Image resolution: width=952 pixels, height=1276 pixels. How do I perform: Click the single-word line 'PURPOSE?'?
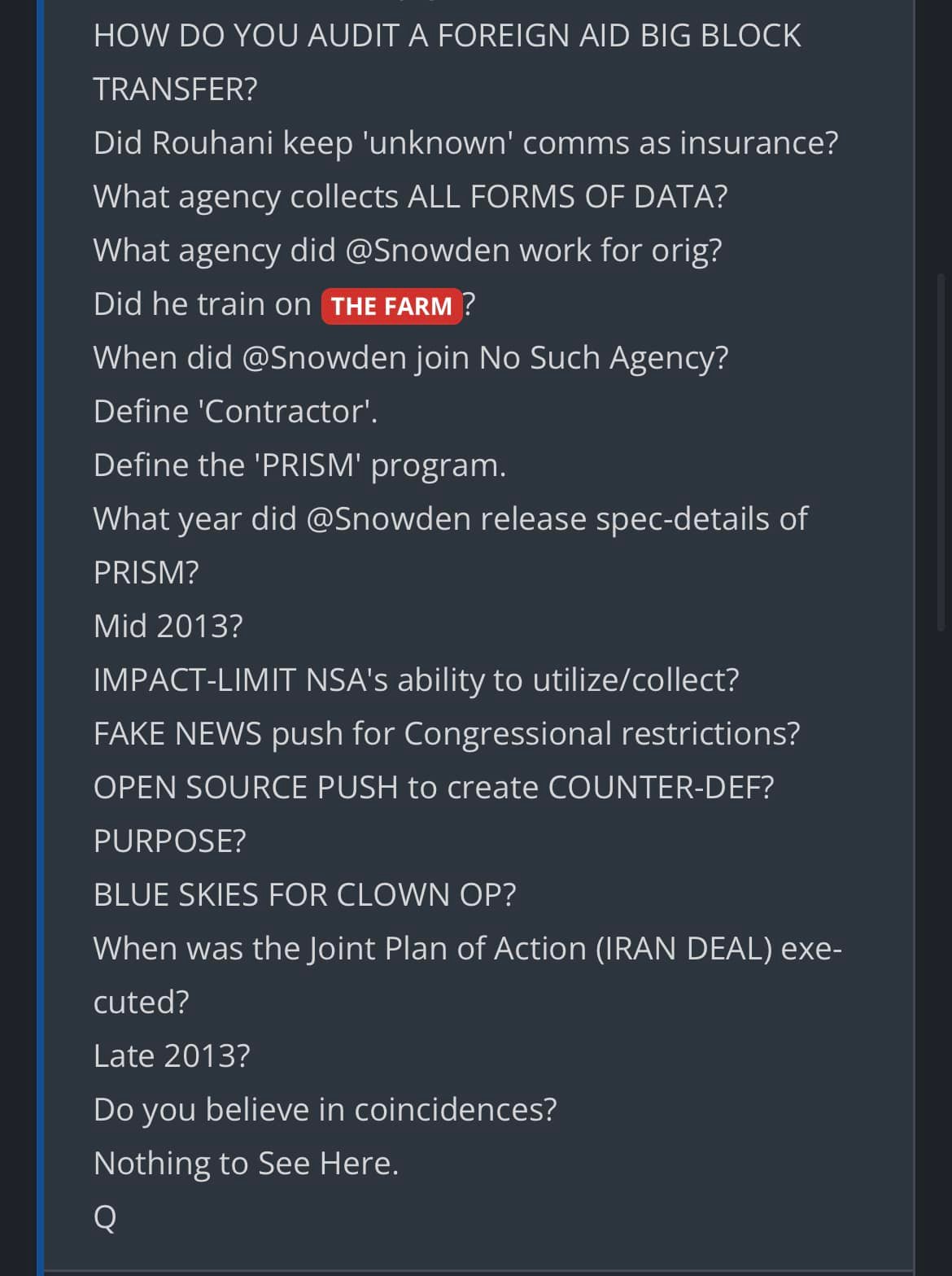pos(170,841)
